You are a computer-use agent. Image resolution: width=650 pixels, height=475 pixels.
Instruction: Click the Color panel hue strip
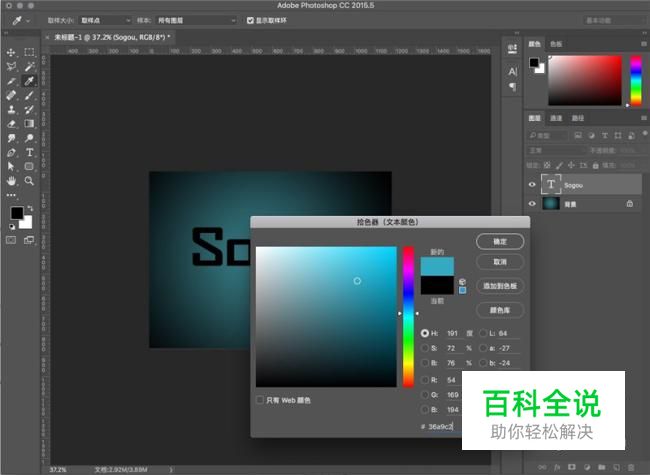point(636,80)
